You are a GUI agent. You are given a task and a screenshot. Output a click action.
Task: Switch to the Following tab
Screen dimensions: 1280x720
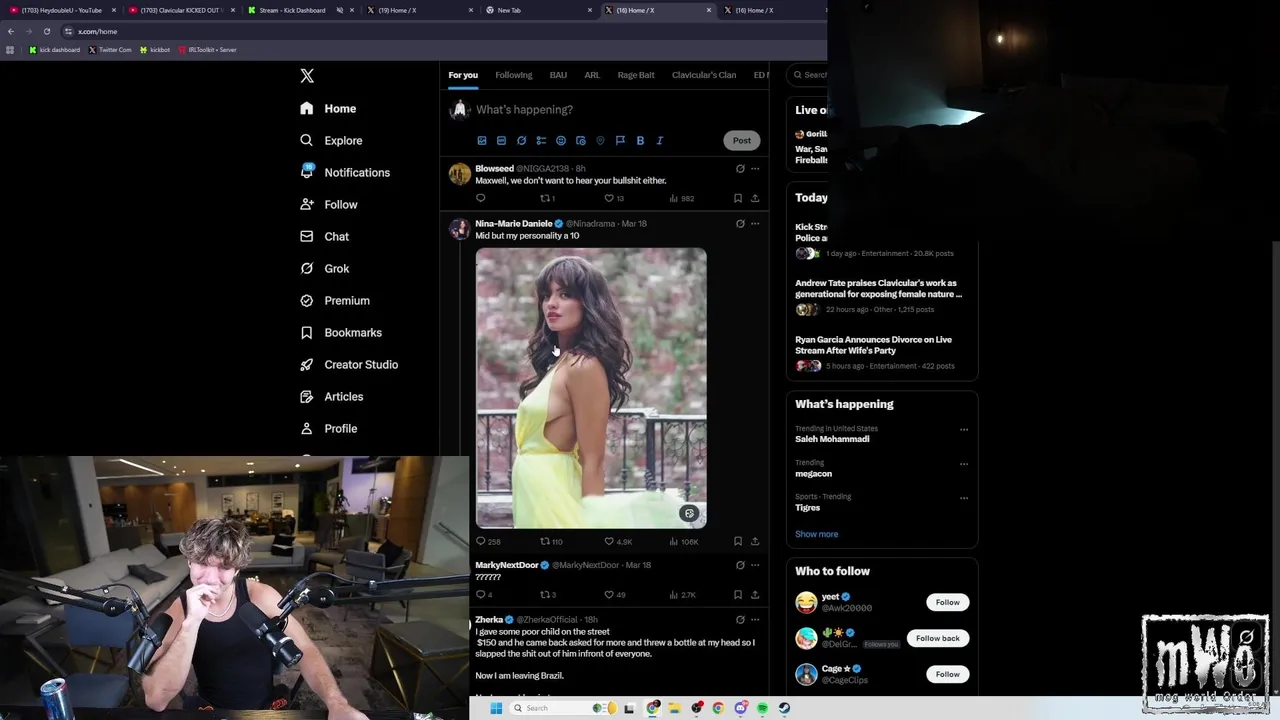tap(513, 75)
